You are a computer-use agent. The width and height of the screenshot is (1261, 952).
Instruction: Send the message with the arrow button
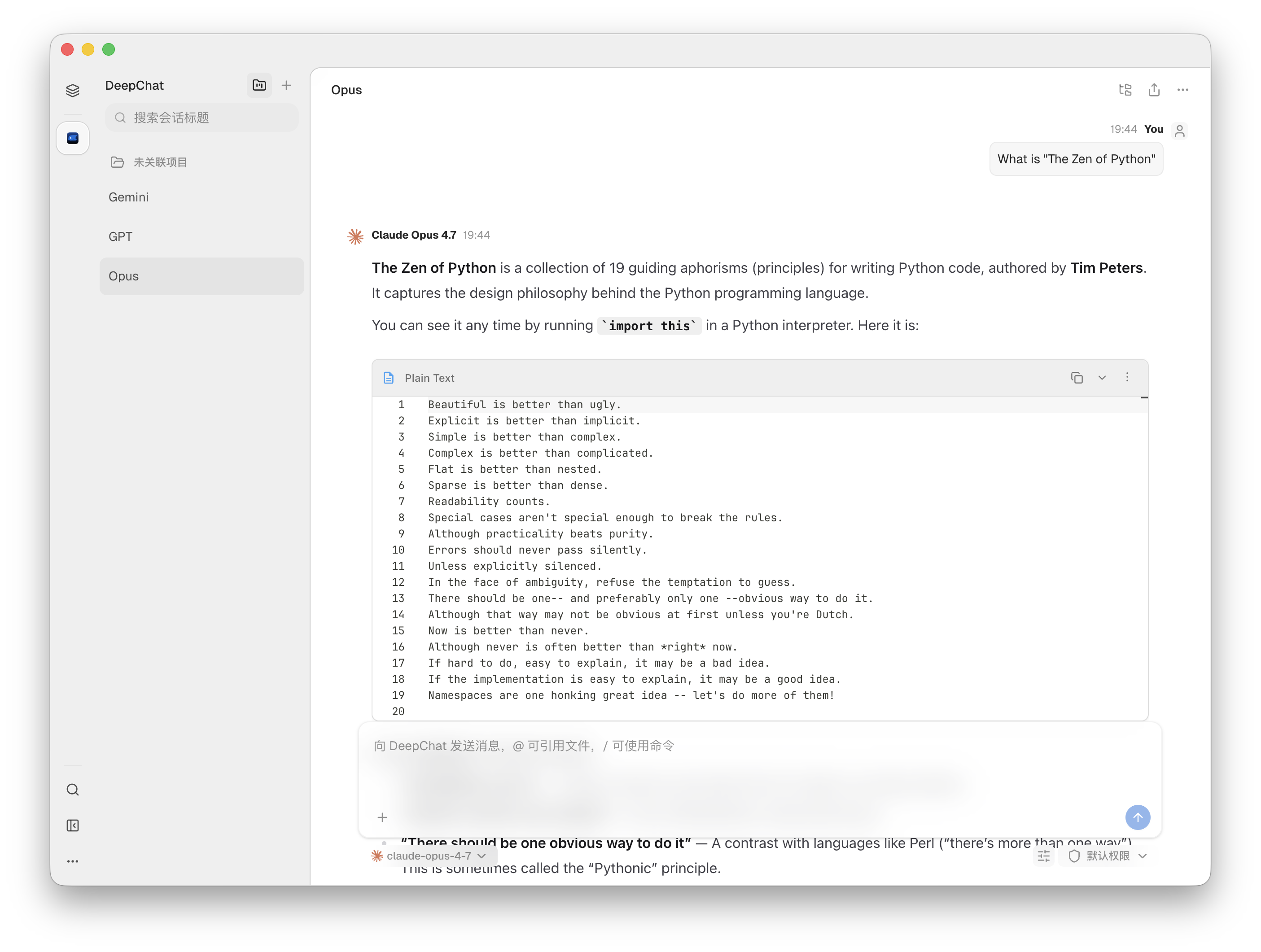tap(1138, 817)
